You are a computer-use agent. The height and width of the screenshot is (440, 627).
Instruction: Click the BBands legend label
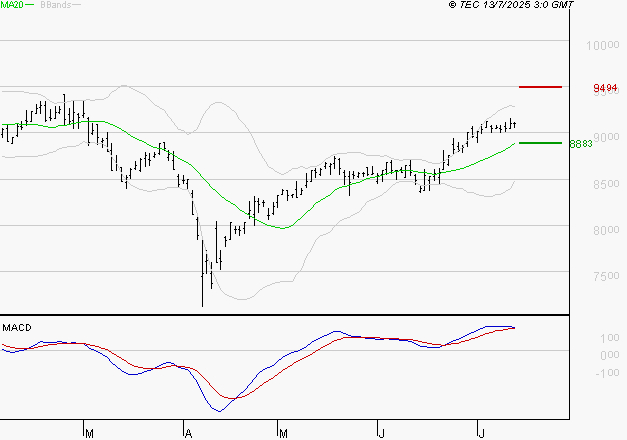tap(56, 5)
